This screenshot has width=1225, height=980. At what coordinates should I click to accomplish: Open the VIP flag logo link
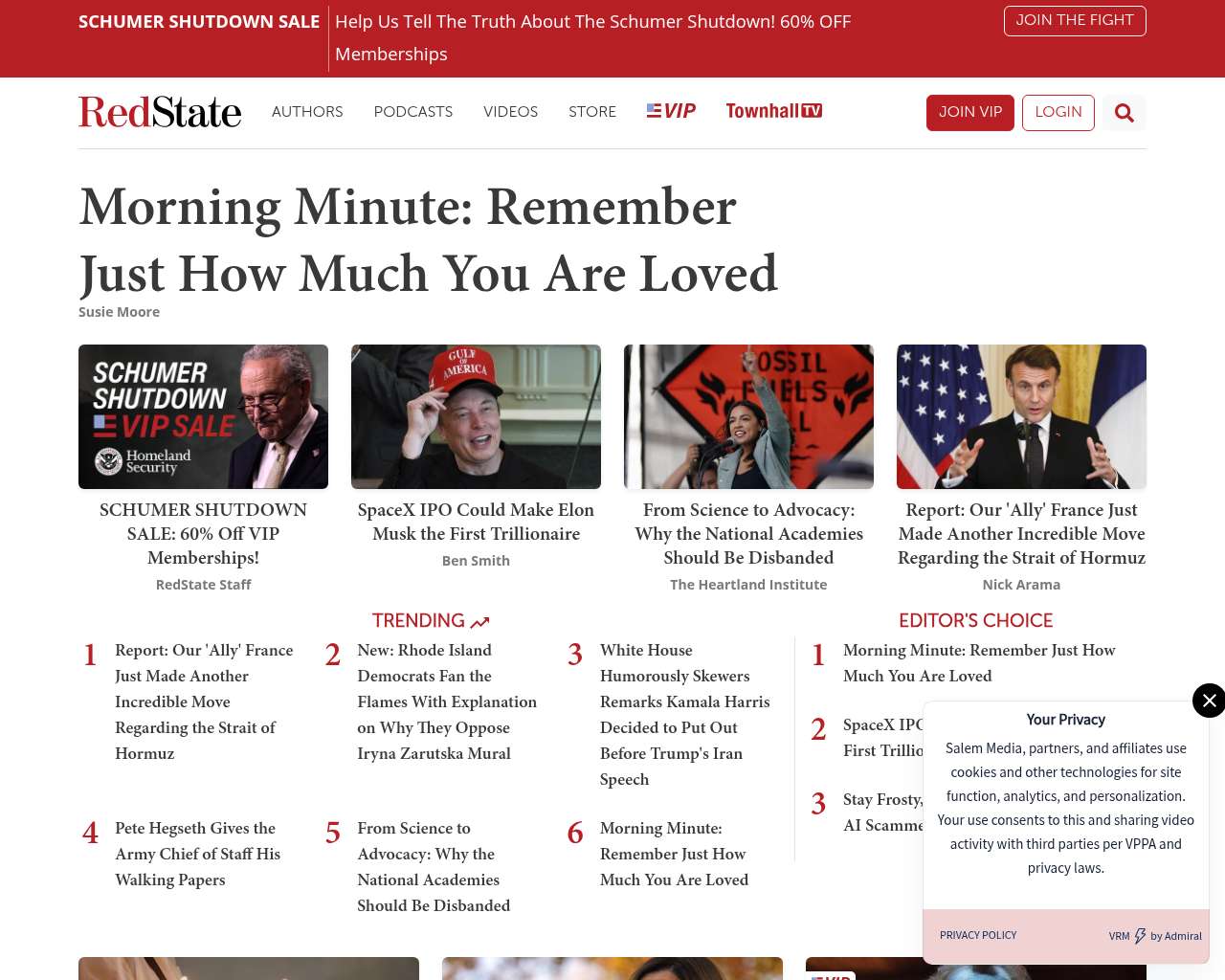tap(671, 111)
